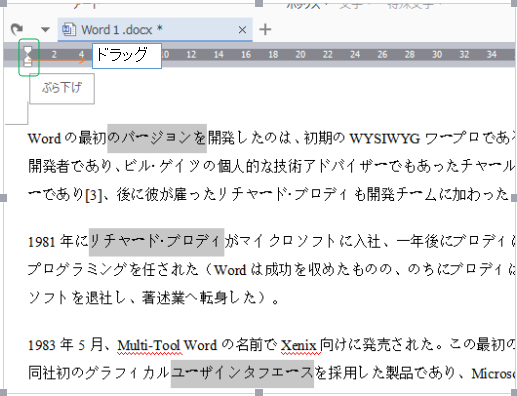Click the footnote reference [3]
Image resolution: width=517 pixels, height=396 pixels.
pyautogui.click(x=93, y=195)
